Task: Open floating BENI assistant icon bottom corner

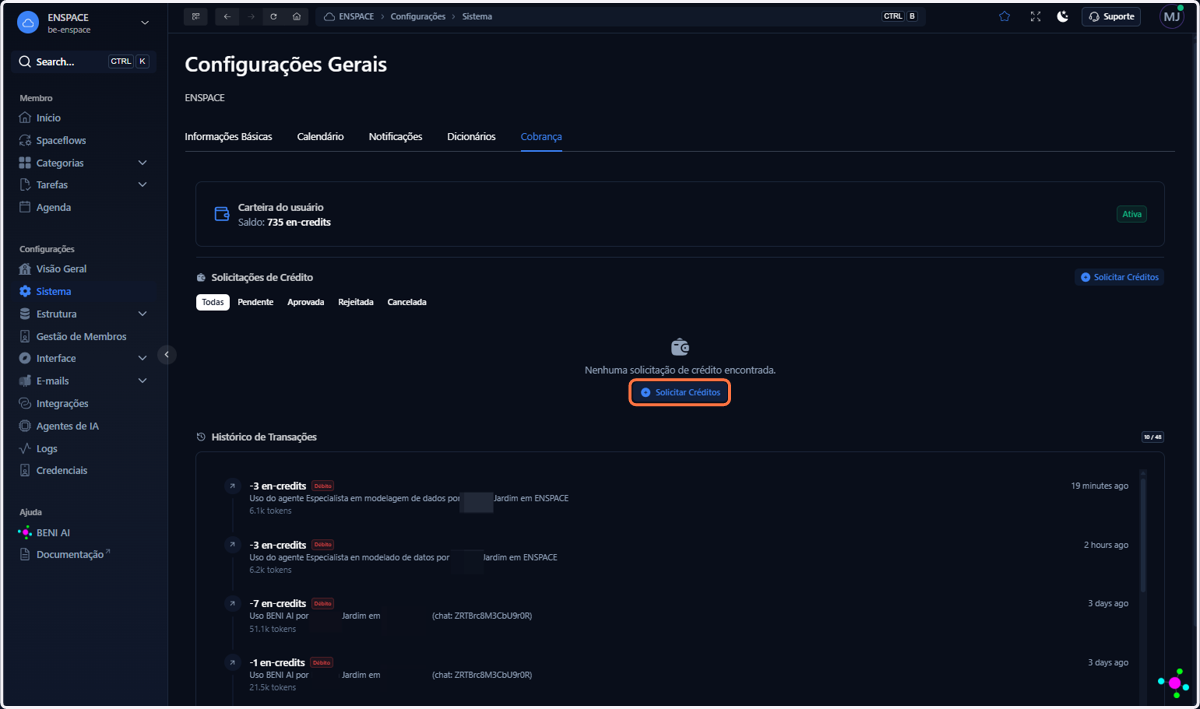Action: [1174, 682]
